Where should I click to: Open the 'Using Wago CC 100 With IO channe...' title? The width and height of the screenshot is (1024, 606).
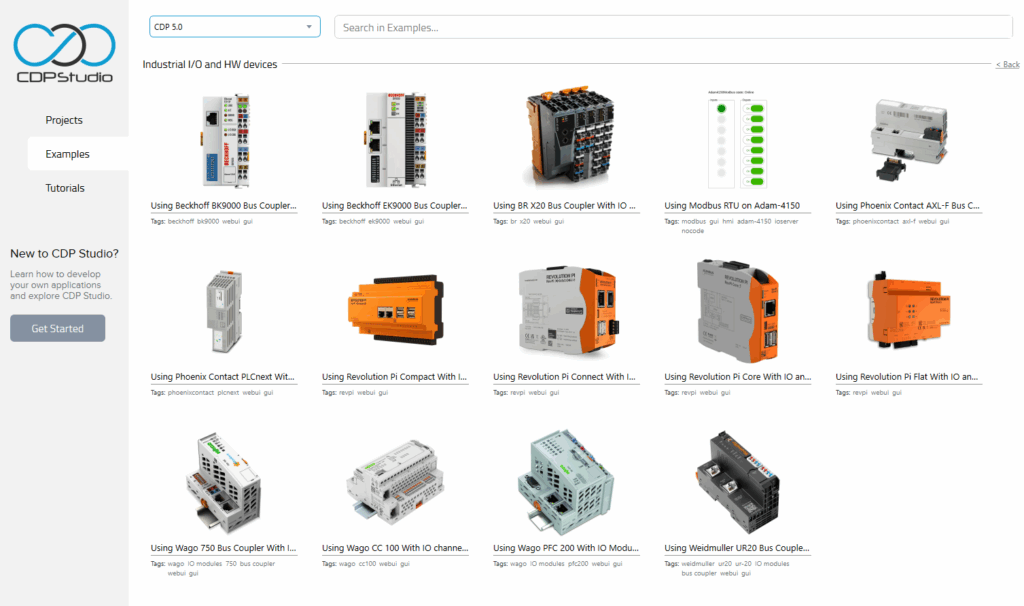(395, 548)
